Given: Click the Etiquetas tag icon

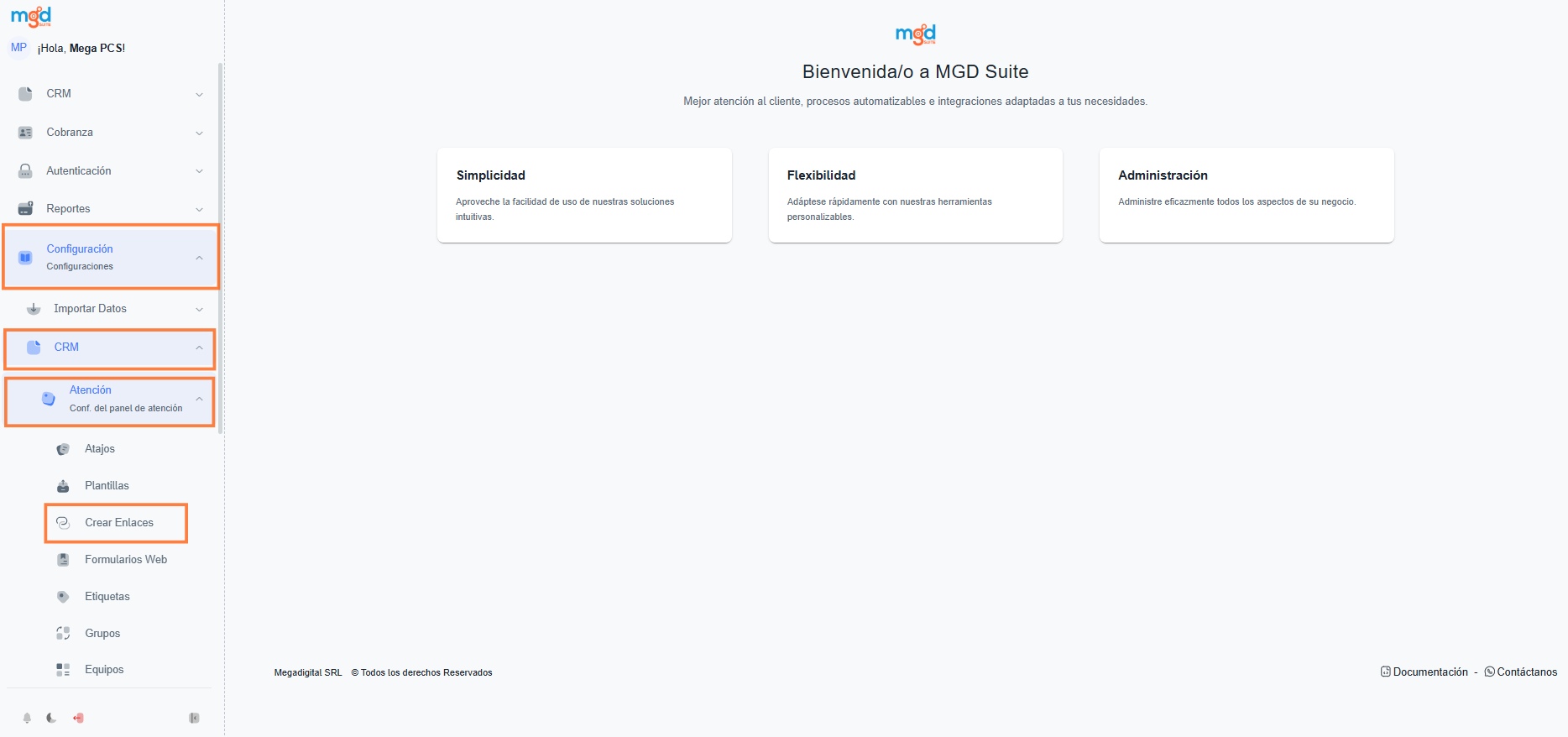Looking at the screenshot, I should coord(63,597).
